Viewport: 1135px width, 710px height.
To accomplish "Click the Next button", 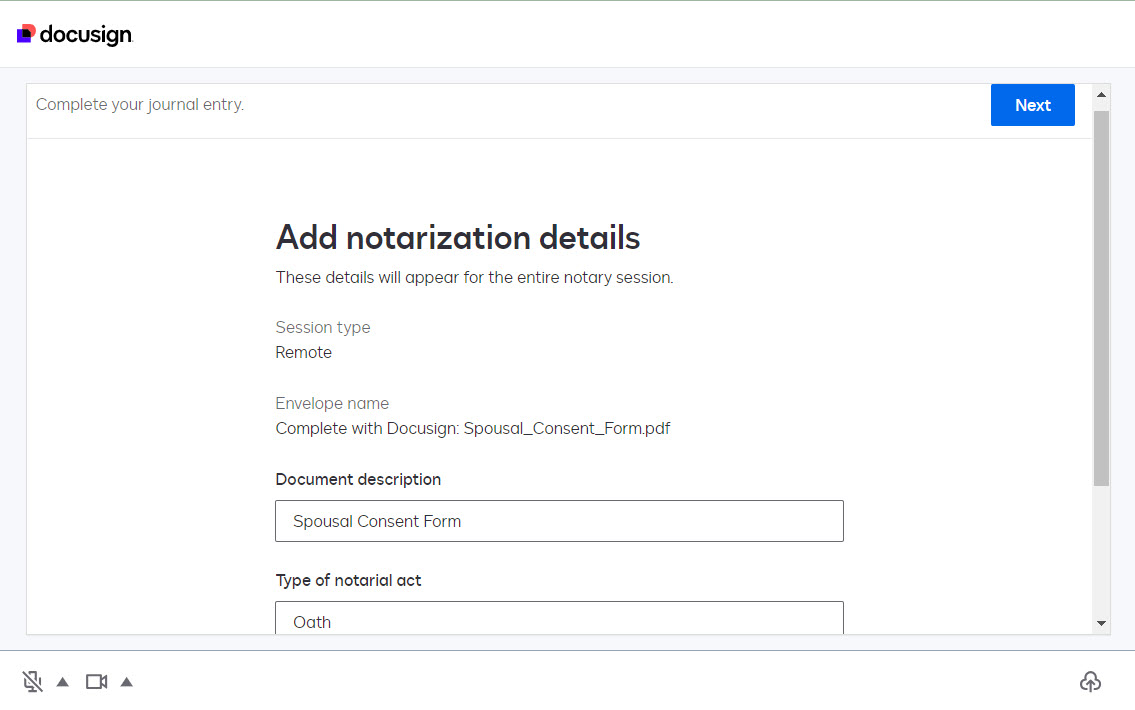I will [x=1032, y=105].
